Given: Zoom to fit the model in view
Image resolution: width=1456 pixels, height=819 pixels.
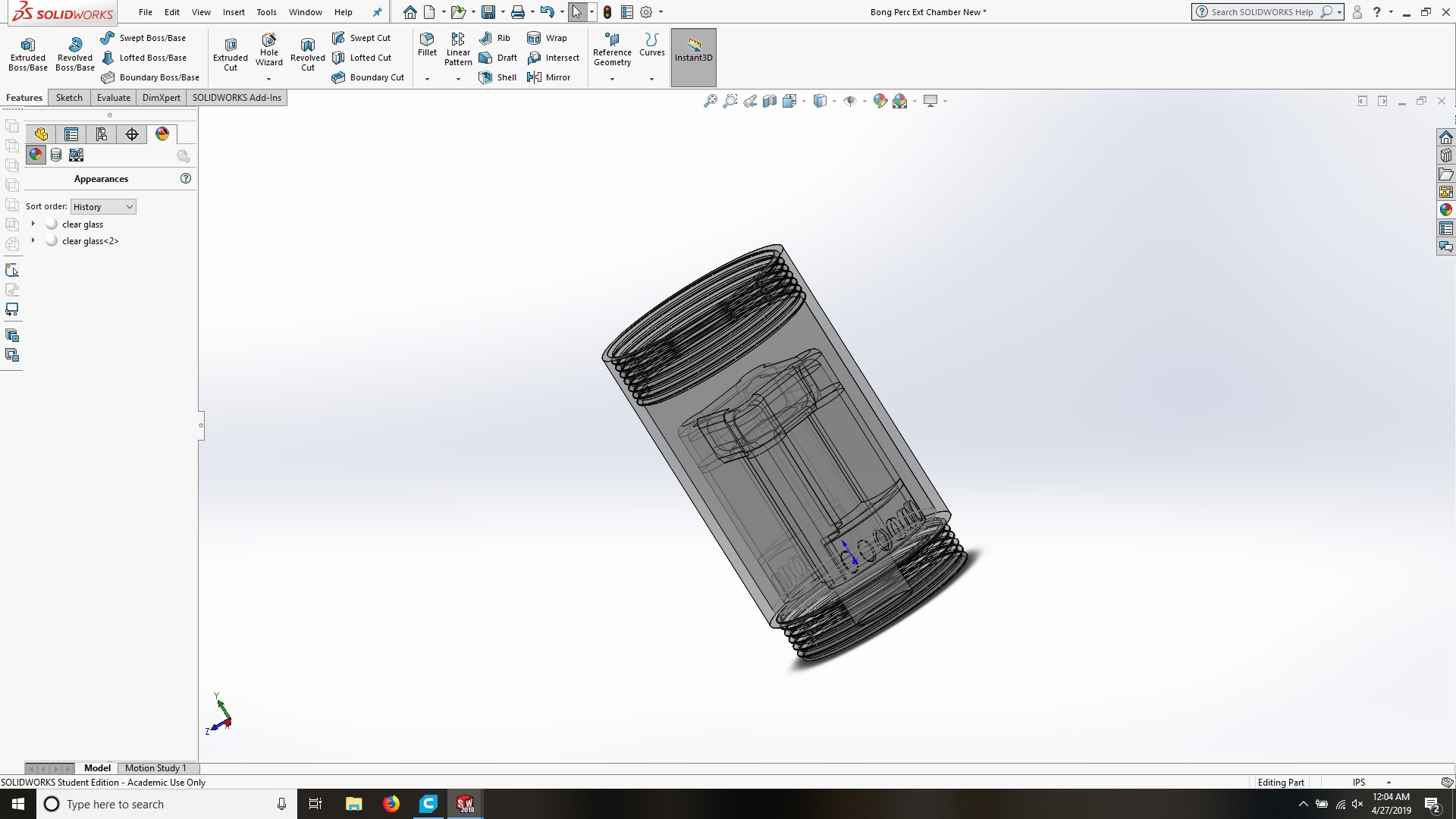Looking at the screenshot, I should [710, 101].
